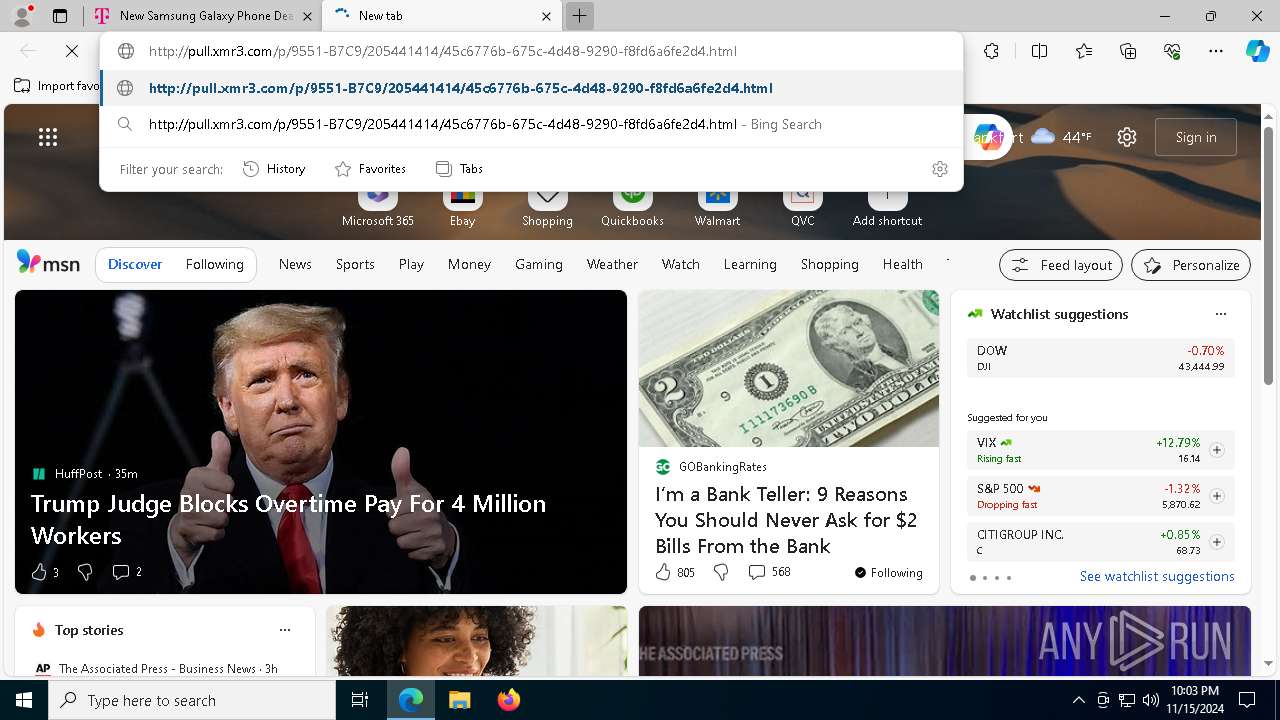This screenshot has height=720, width=1280.
Task: Open the Trump Judge article thumbnail
Action: pyautogui.click(x=321, y=442)
